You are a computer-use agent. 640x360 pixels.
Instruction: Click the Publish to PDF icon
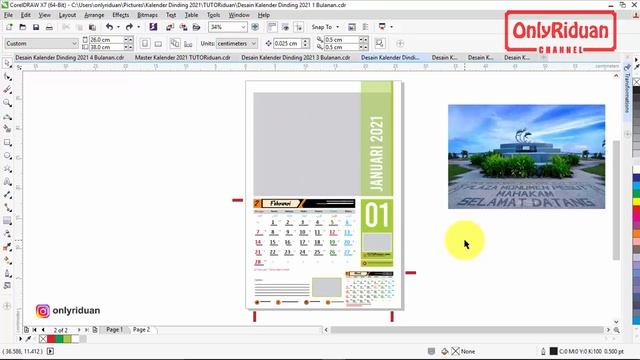(x=196, y=27)
